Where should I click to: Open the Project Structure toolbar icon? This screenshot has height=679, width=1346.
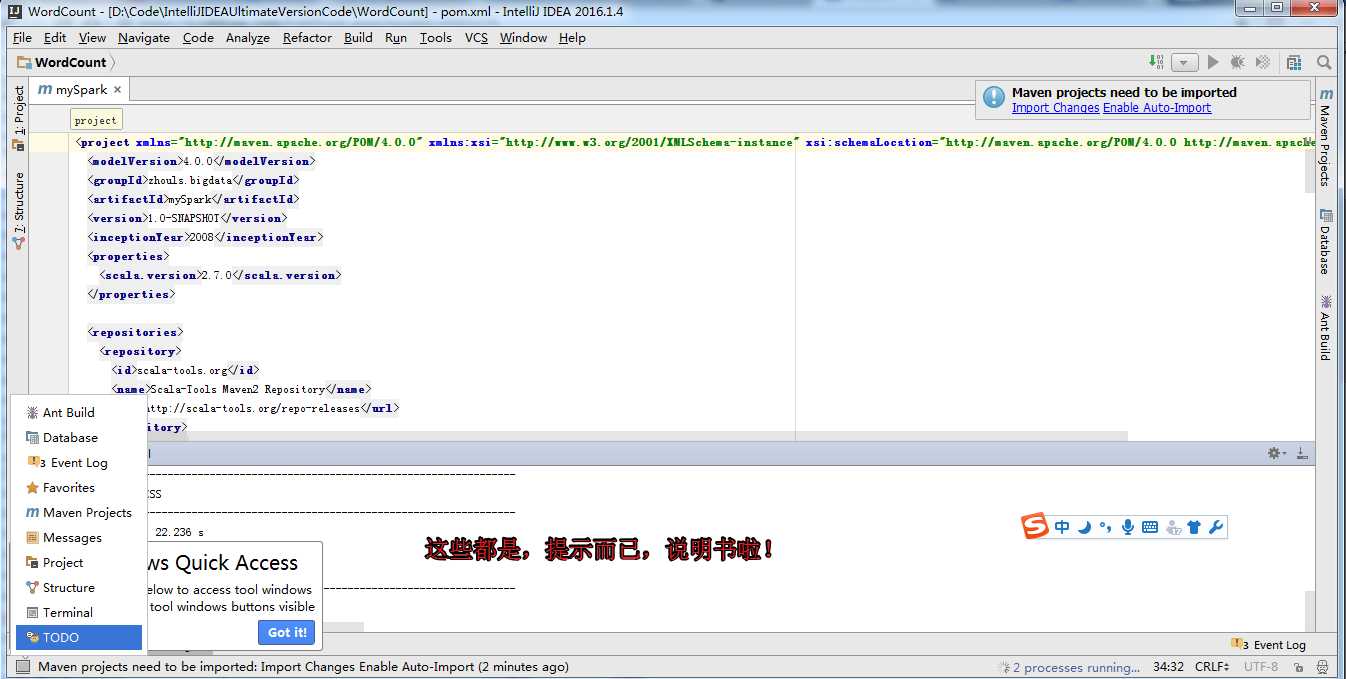pos(1294,62)
